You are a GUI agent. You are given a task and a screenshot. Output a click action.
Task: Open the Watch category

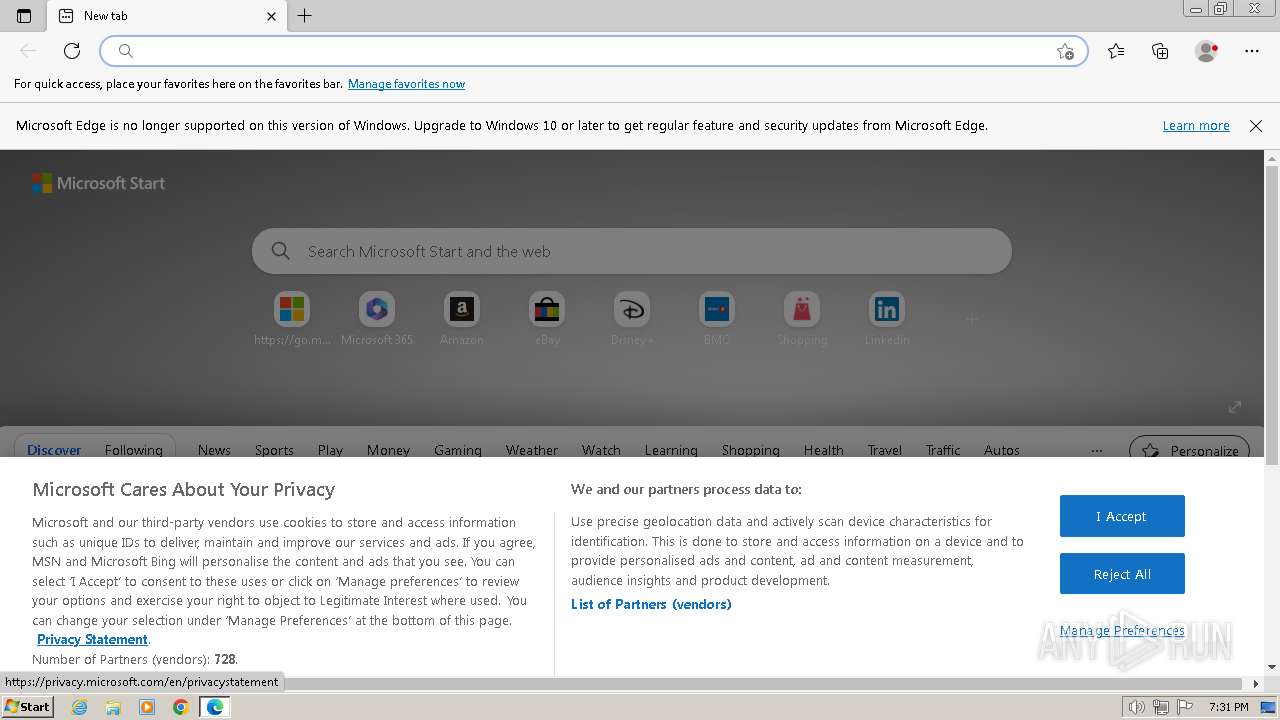point(601,450)
